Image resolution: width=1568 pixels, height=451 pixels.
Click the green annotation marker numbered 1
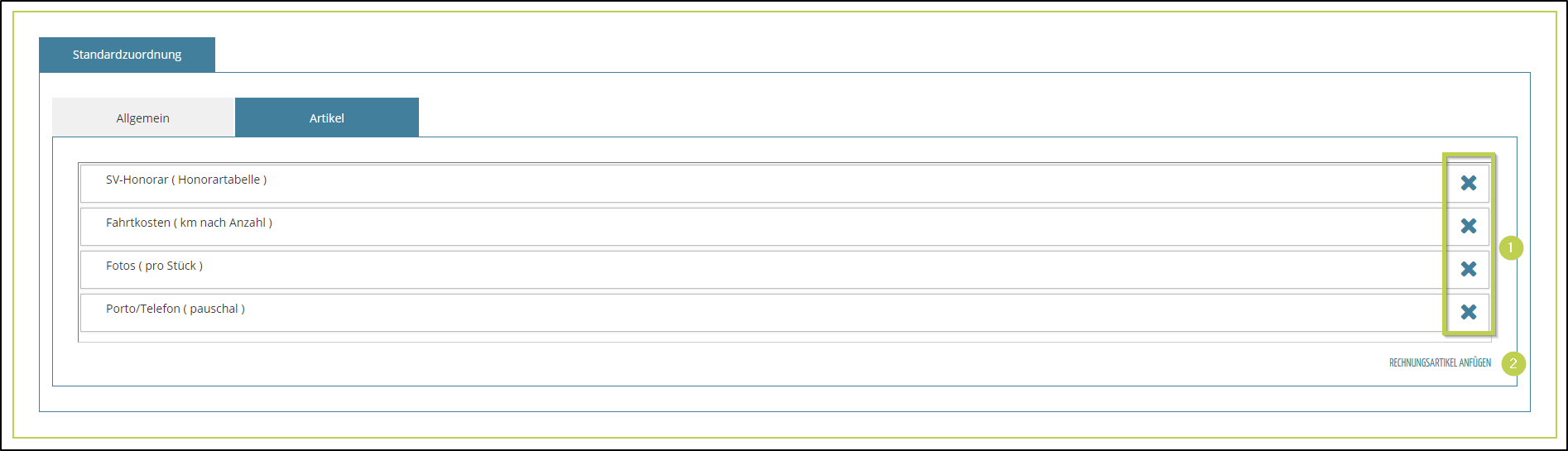1511,247
